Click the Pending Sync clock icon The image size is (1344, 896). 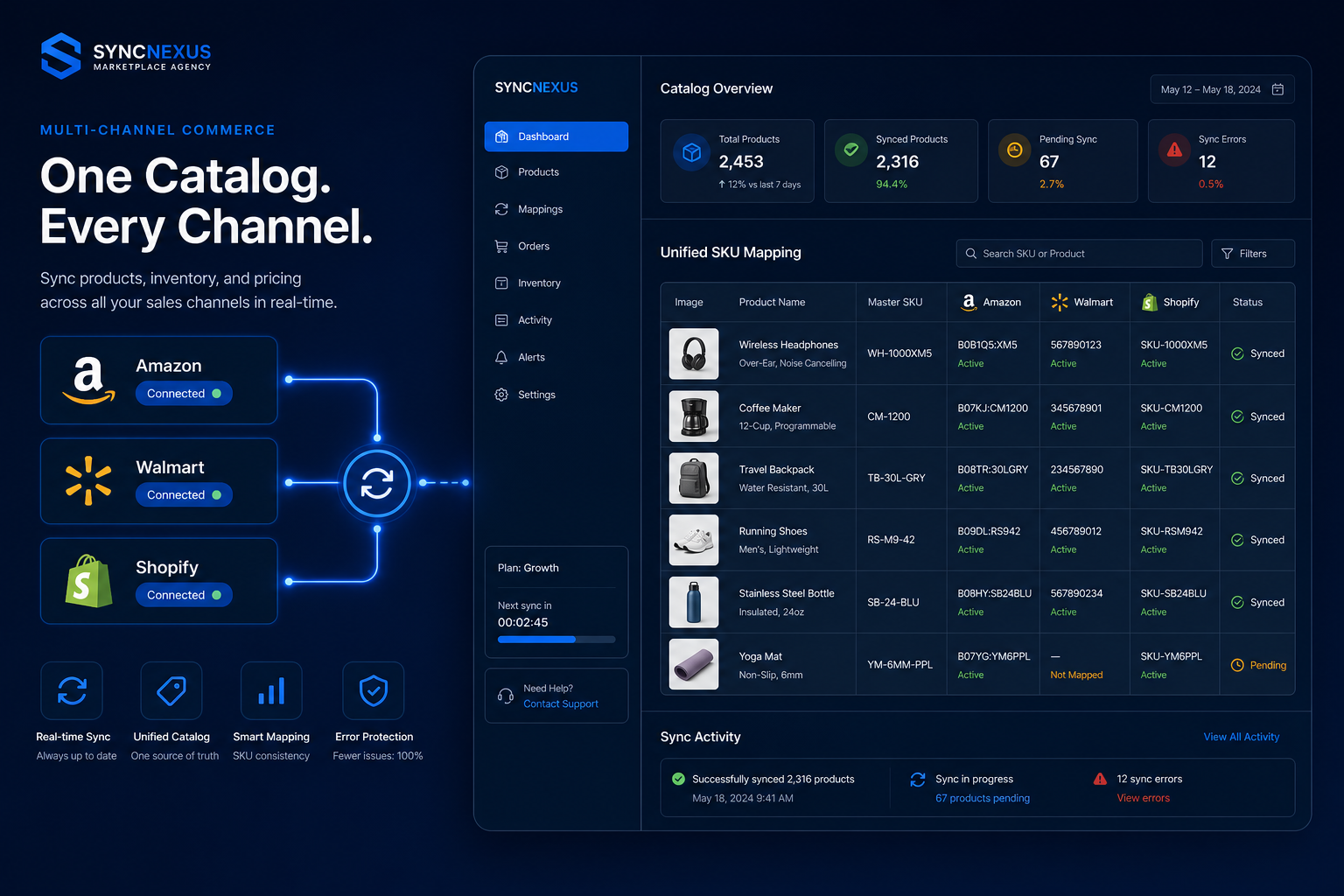(1014, 150)
